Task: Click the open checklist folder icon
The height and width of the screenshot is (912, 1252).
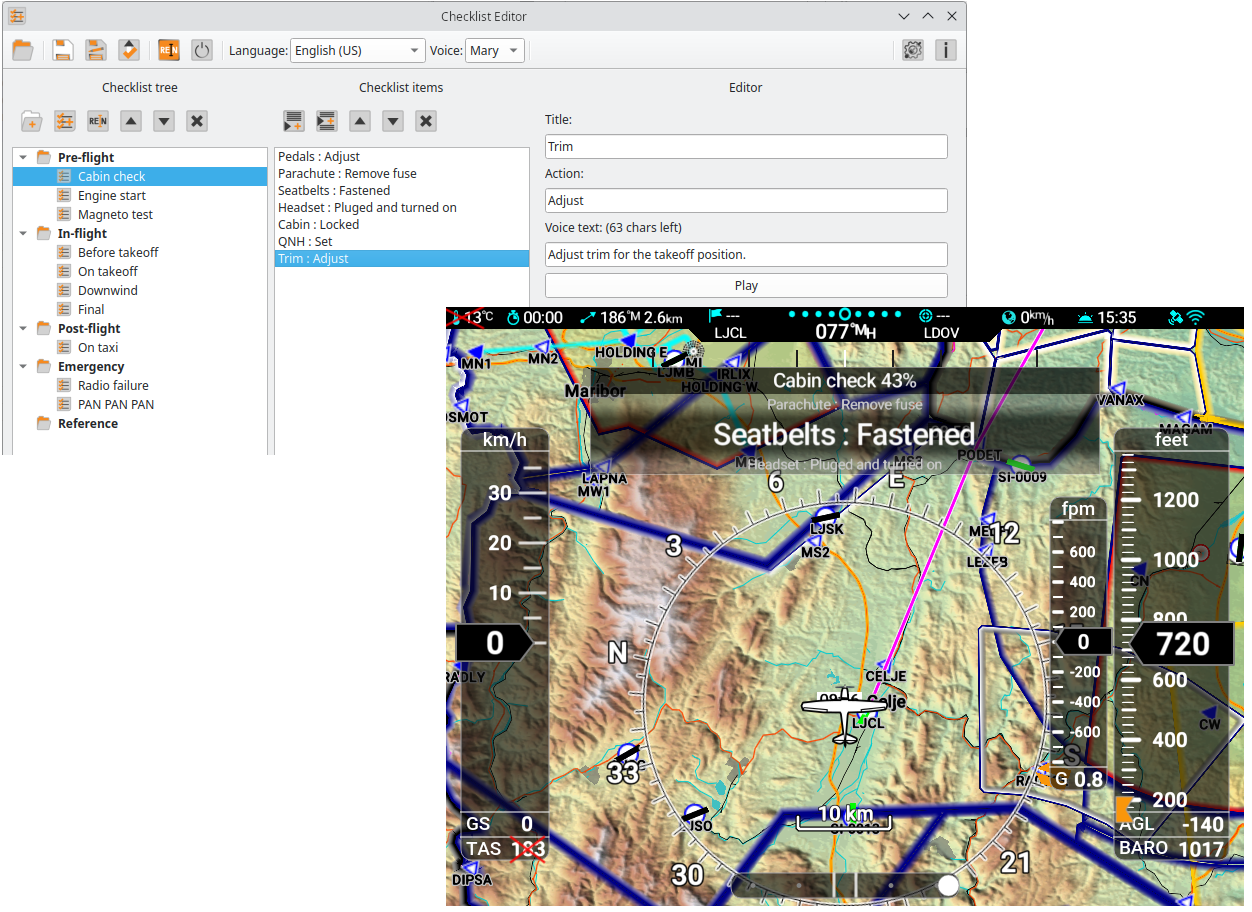Action: pos(23,50)
